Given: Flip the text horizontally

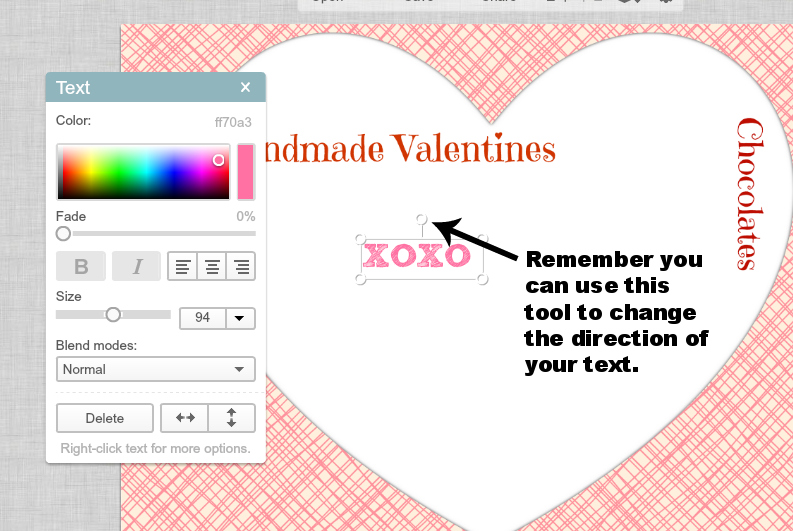Looking at the screenshot, I should pos(185,418).
